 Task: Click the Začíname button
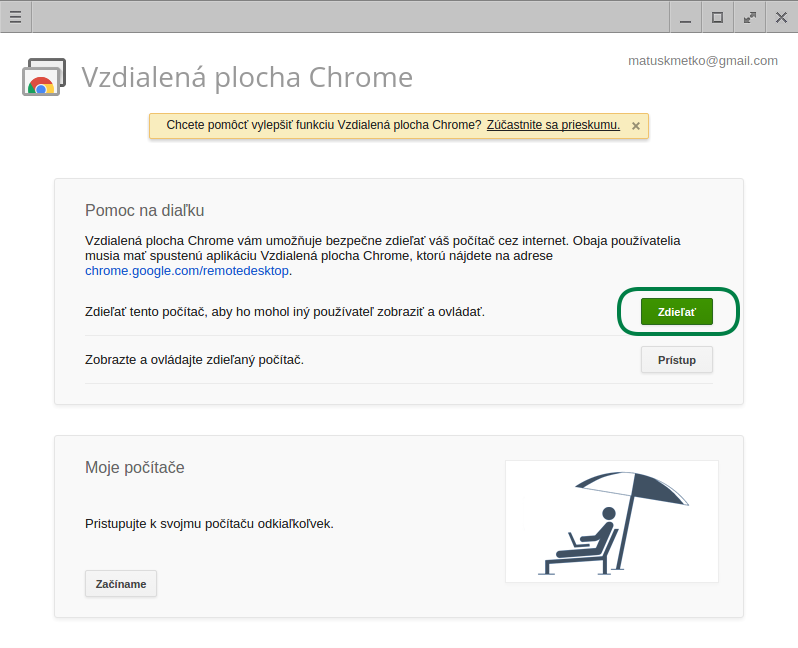coord(121,584)
